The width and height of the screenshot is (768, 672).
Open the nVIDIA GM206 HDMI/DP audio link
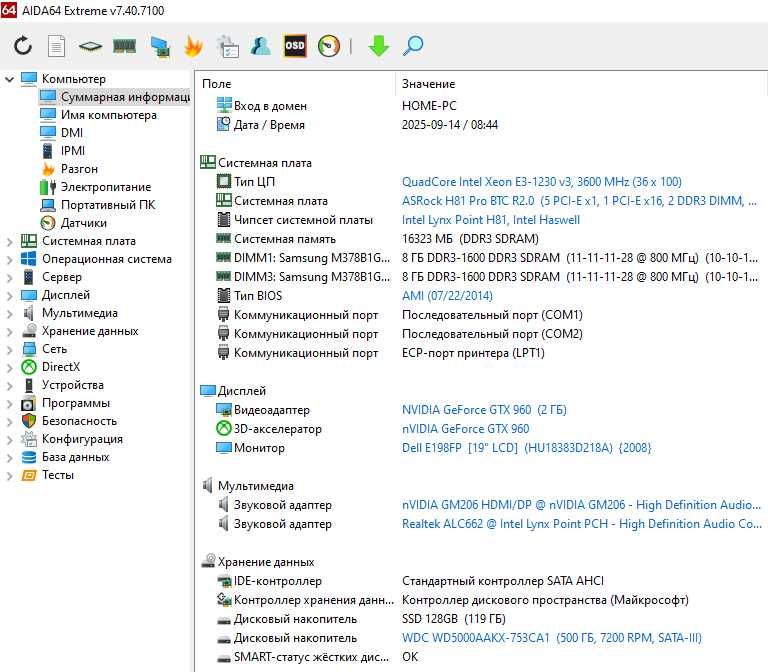[x=581, y=505]
